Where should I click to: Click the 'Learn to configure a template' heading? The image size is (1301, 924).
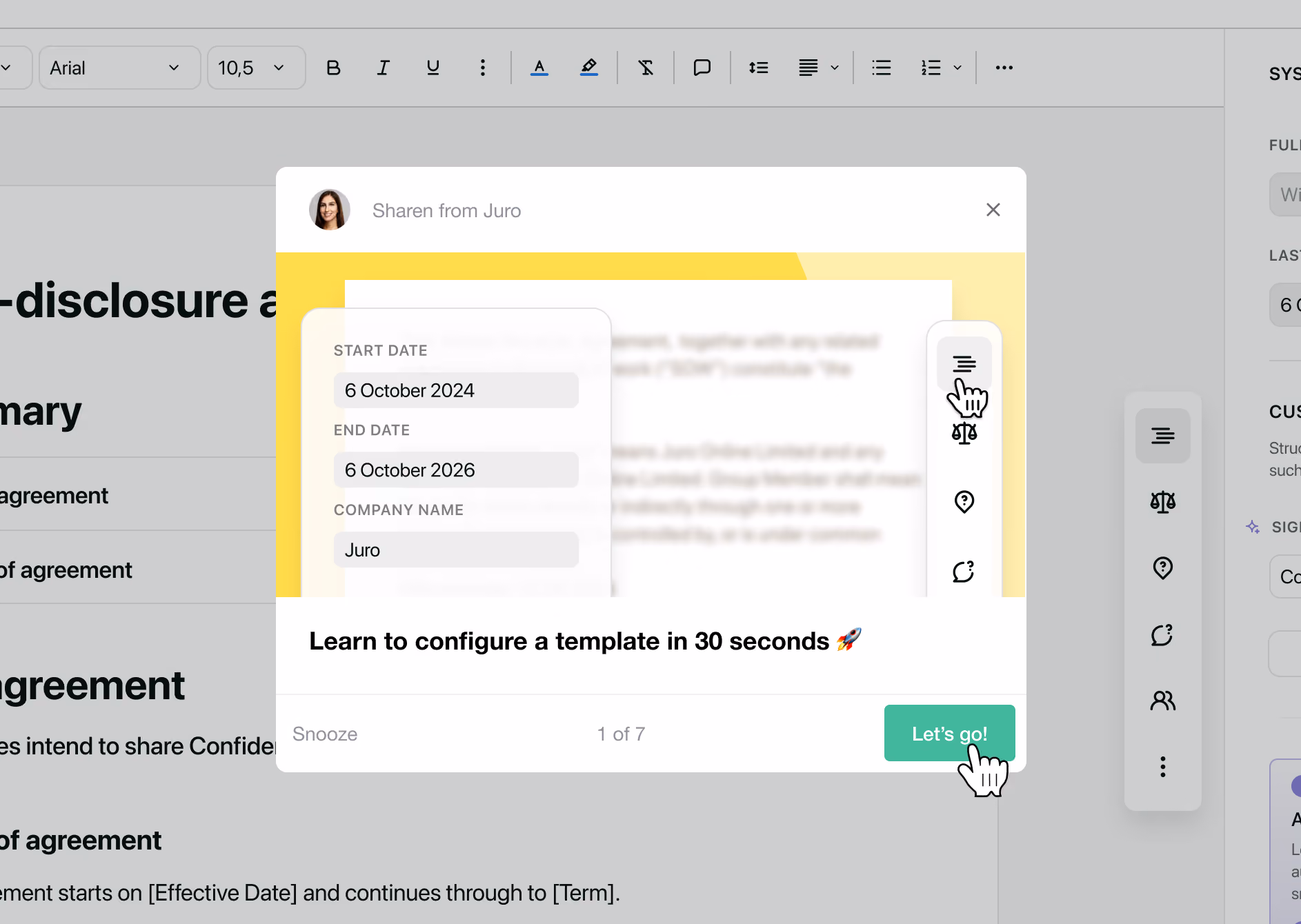click(x=585, y=641)
